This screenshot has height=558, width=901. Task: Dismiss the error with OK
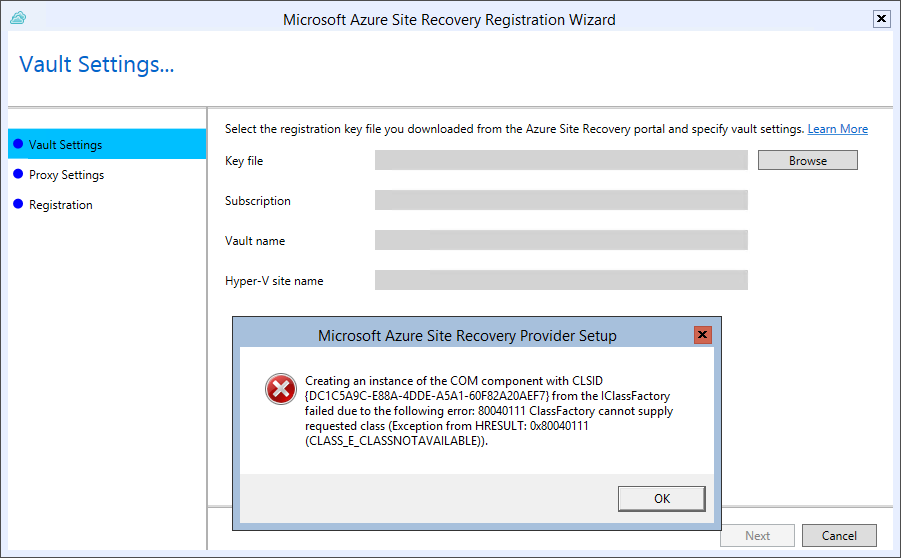coord(661,498)
